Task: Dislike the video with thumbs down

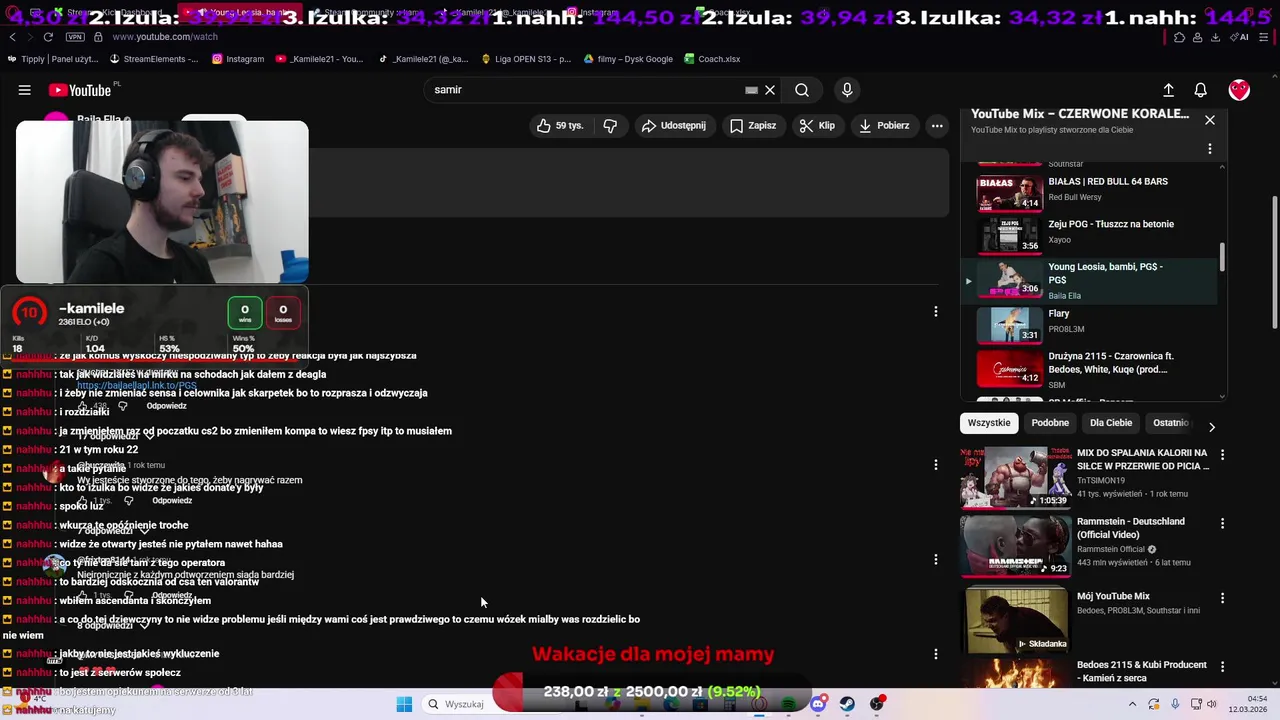Action: 610,126
